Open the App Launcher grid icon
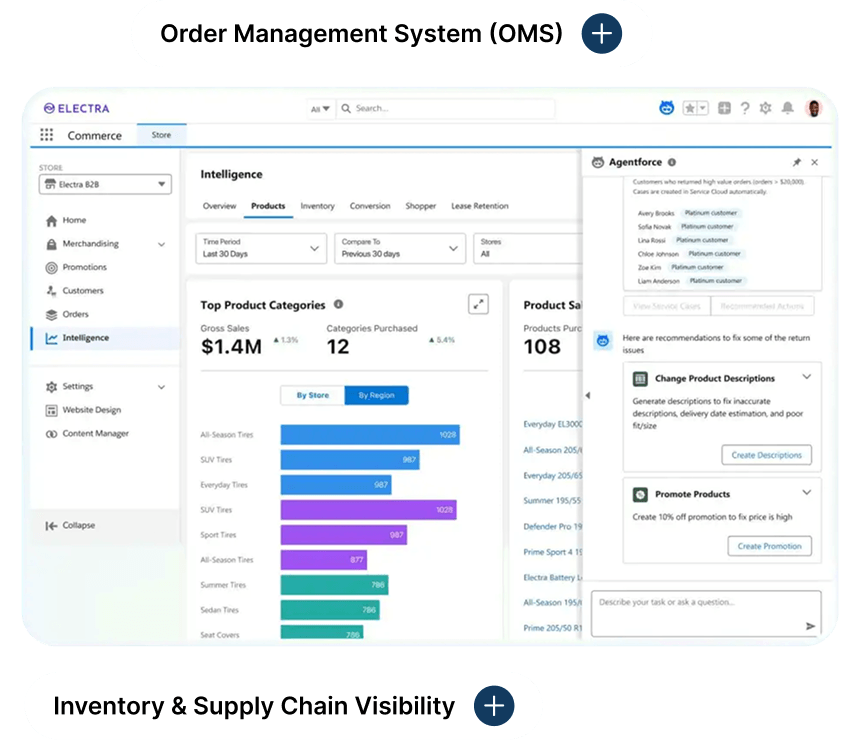Viewport: 859px width, 740px height. (x=47, y=135)
